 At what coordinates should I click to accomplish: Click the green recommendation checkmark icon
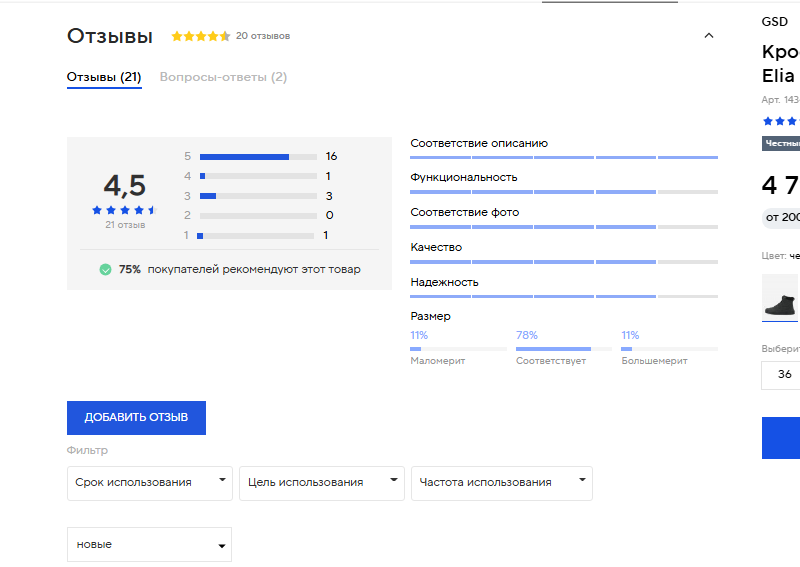tap(105, 270)
